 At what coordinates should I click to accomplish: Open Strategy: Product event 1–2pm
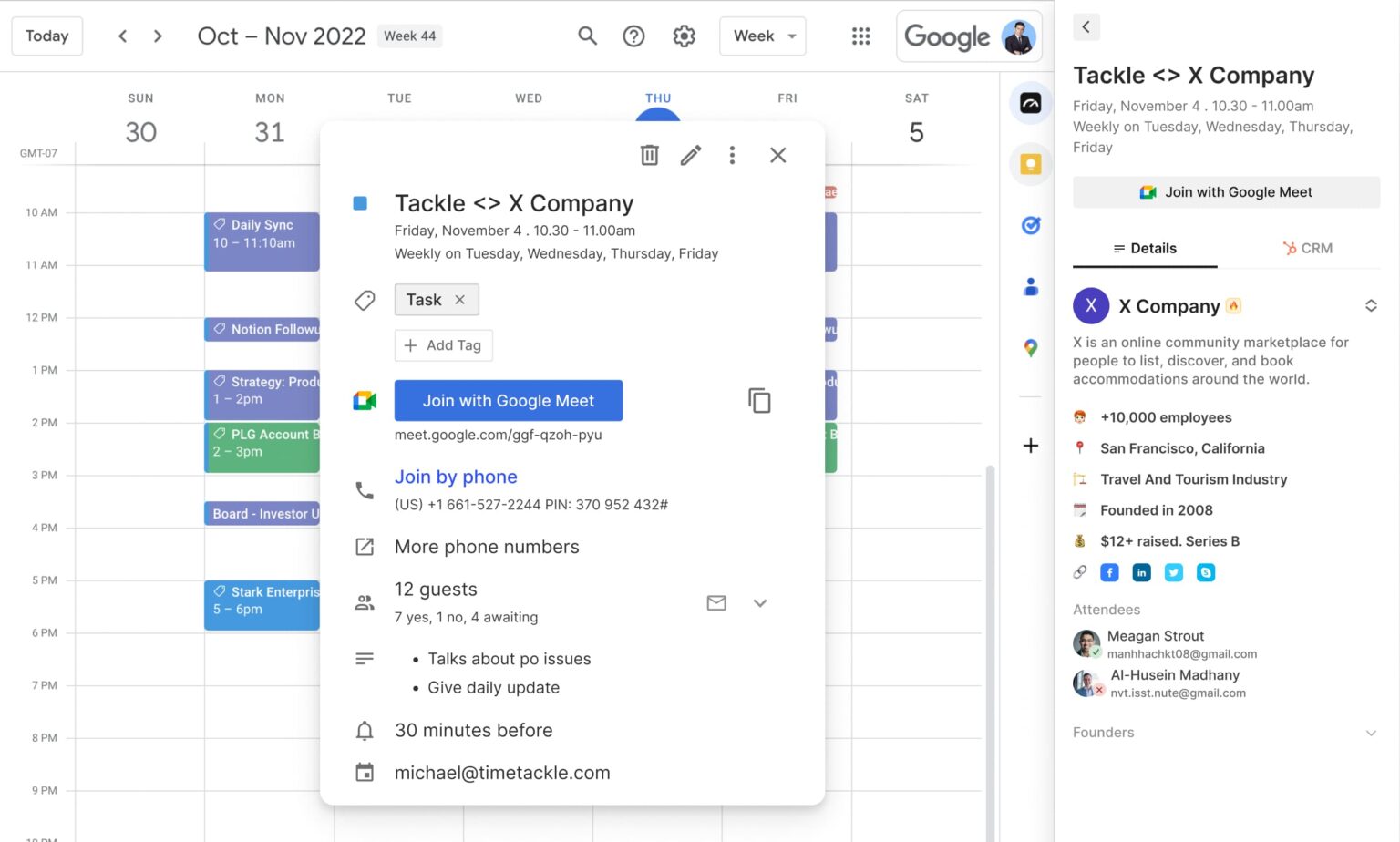pos(262,395)
